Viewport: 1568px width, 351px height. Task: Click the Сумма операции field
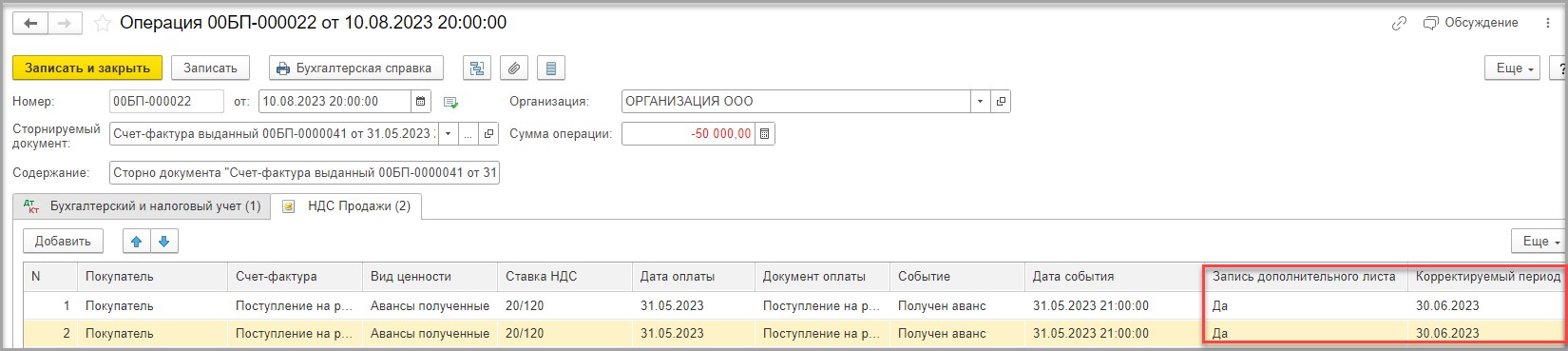pos(688,134)
